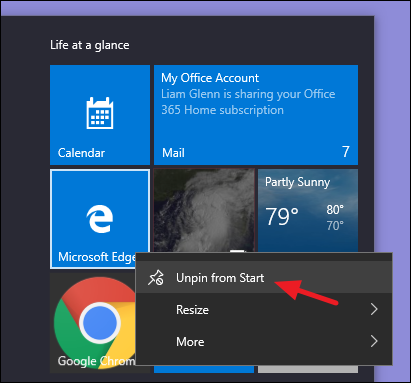Click the Life at a glance group heading

[90, 45]
